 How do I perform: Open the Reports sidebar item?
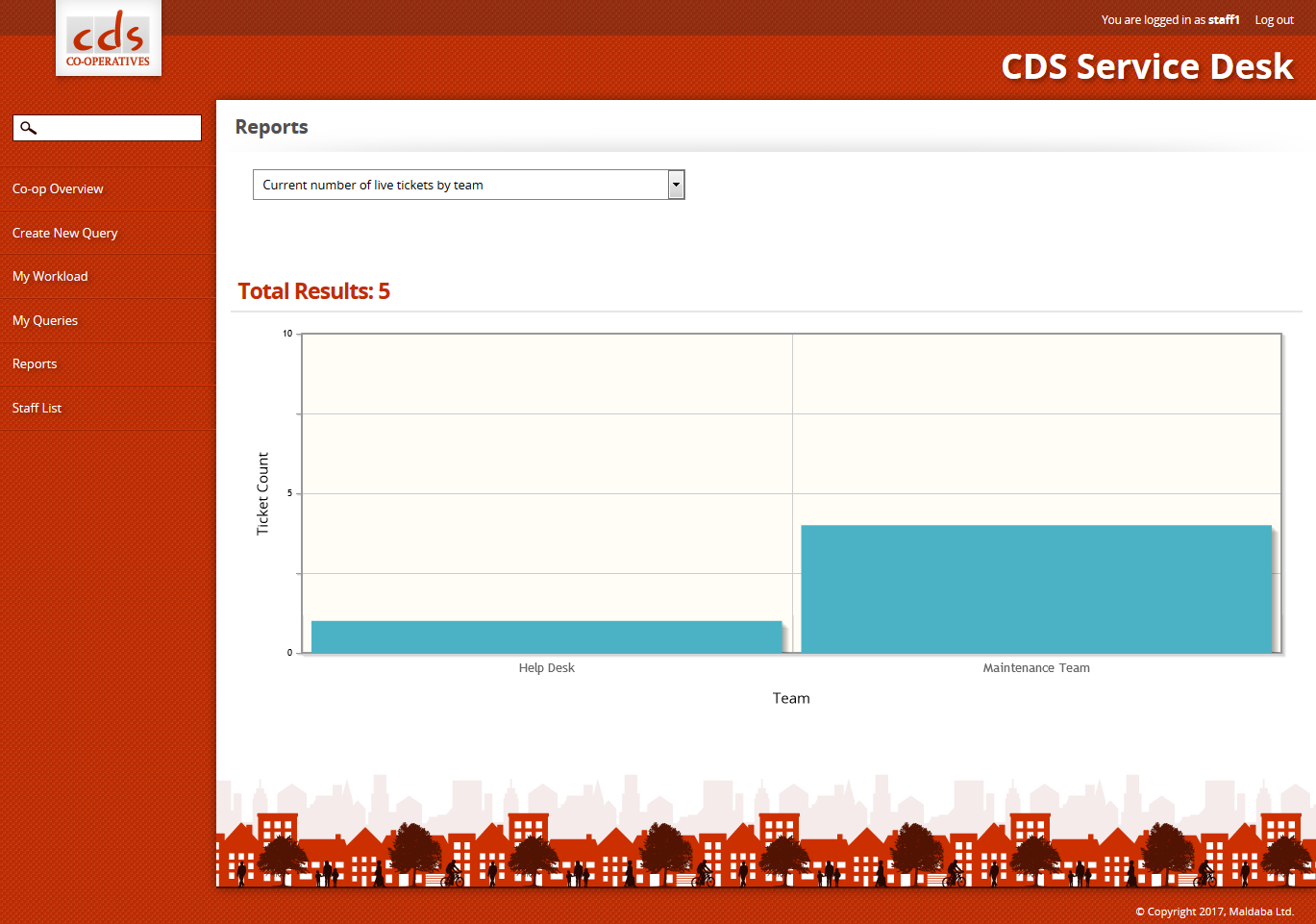click(35, 364)
